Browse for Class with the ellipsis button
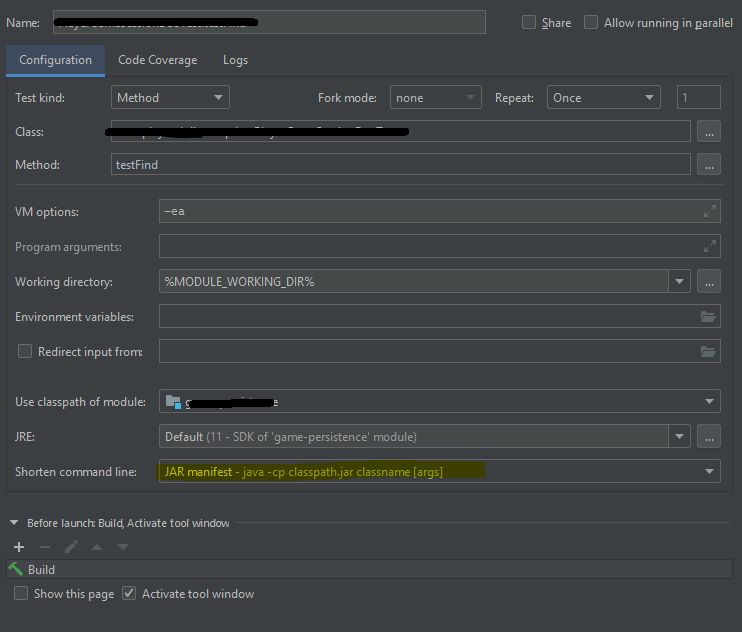This screenshot has width=742, height=632. click(x=709, y=132)
